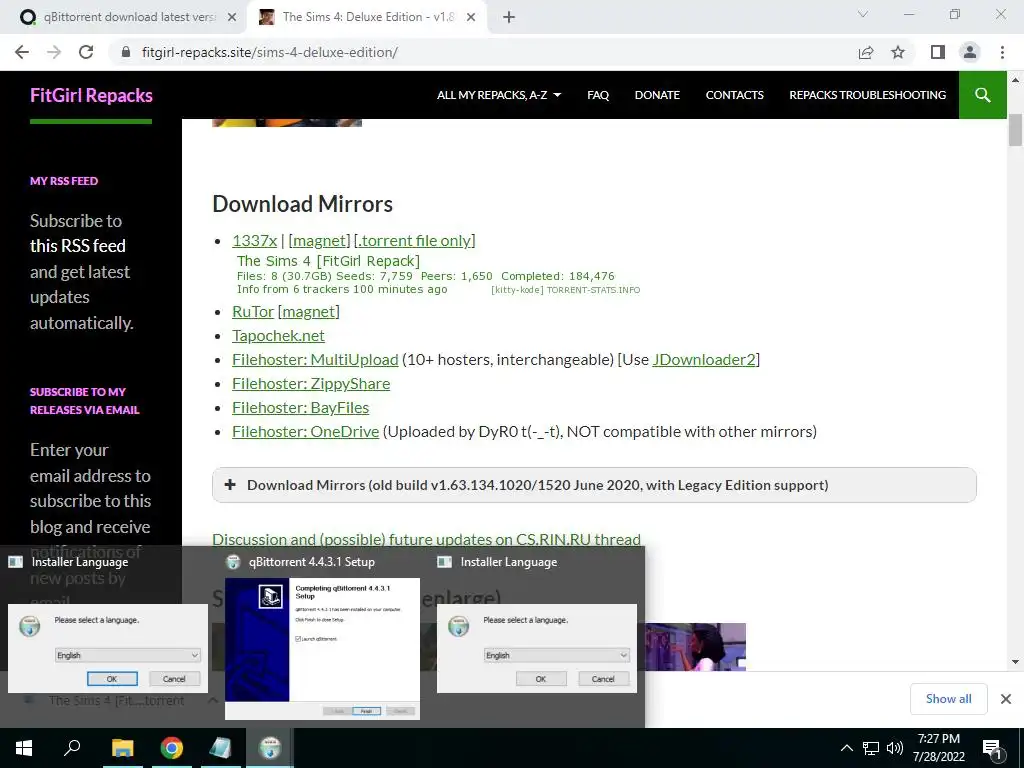The image size is (1024, 768).
Task: Toggle Launch qBittorrent checkbox in setup preview
Action: tap(298, 639)
